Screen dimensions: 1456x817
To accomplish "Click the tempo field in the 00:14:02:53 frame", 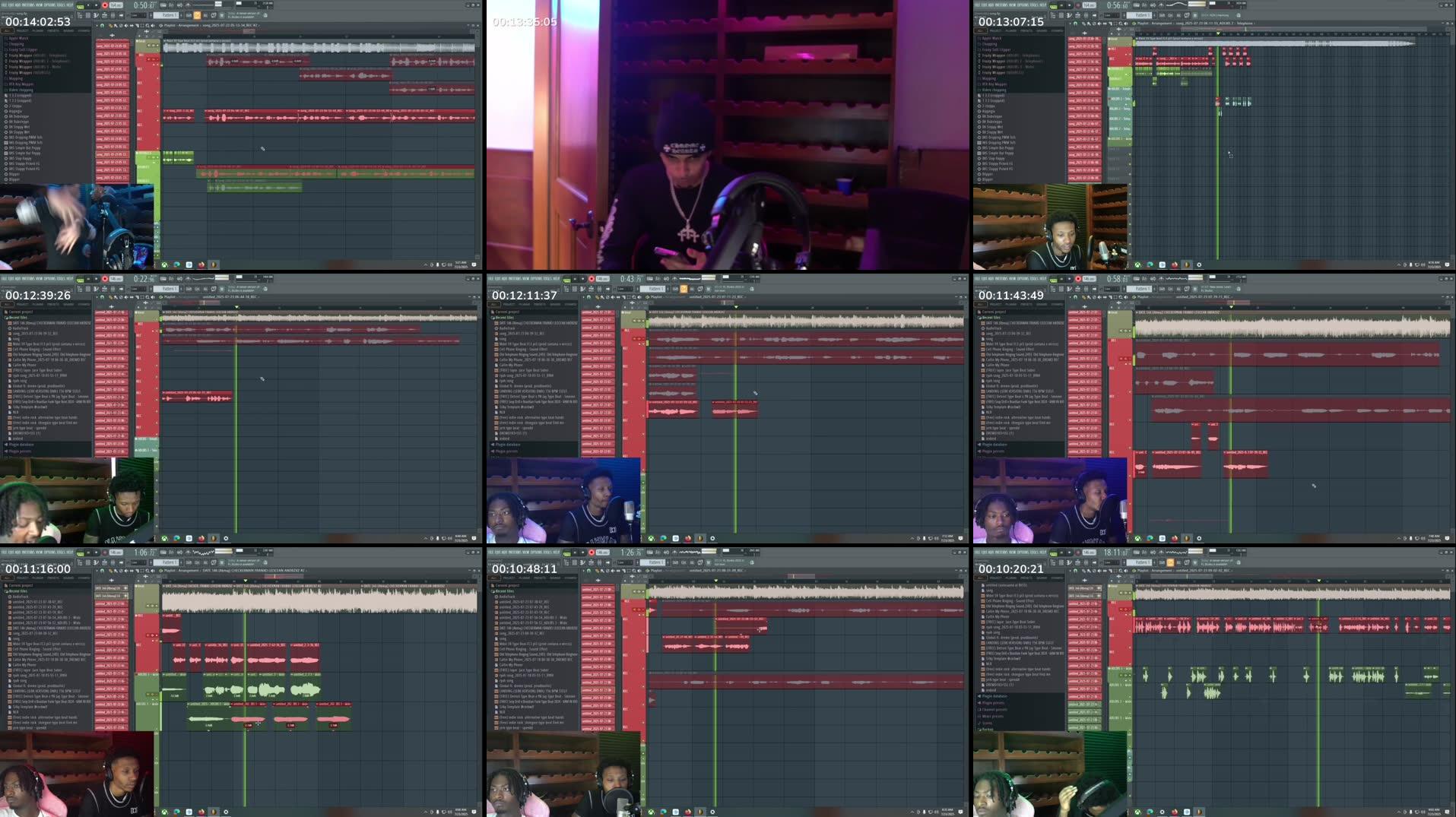I will pos(116,5).
